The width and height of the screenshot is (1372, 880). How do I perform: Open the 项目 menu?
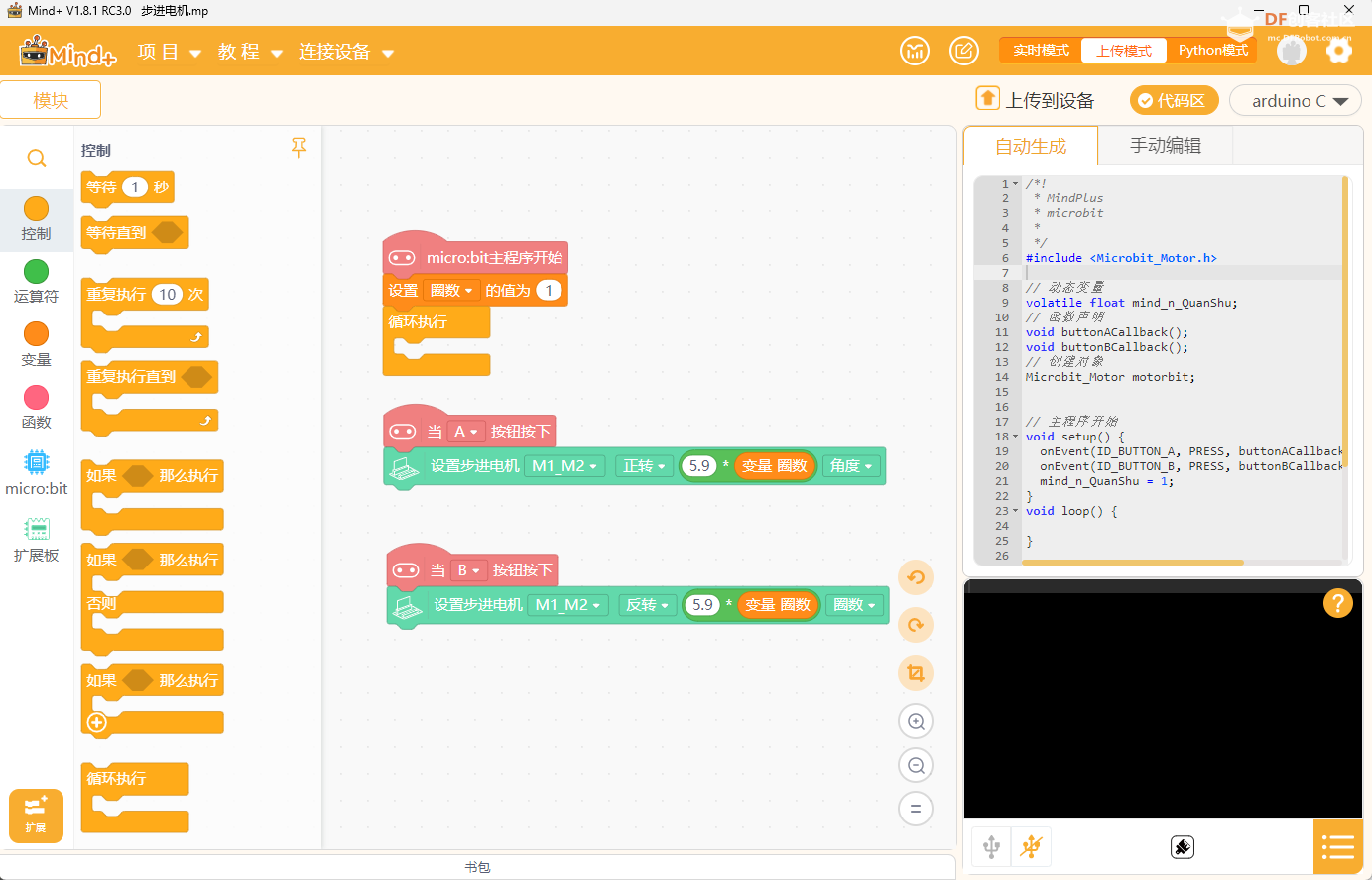pos(169,52)
